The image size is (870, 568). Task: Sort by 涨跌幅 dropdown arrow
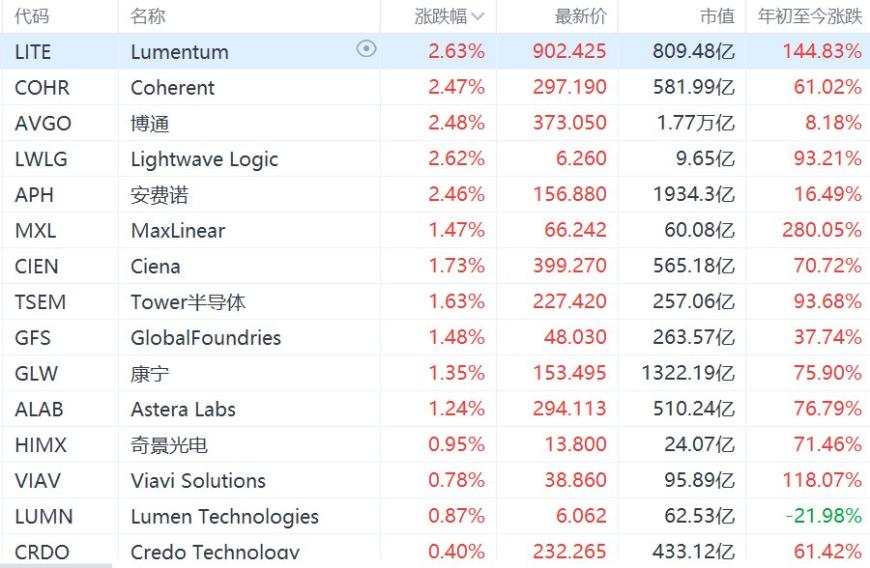point(478,17)
